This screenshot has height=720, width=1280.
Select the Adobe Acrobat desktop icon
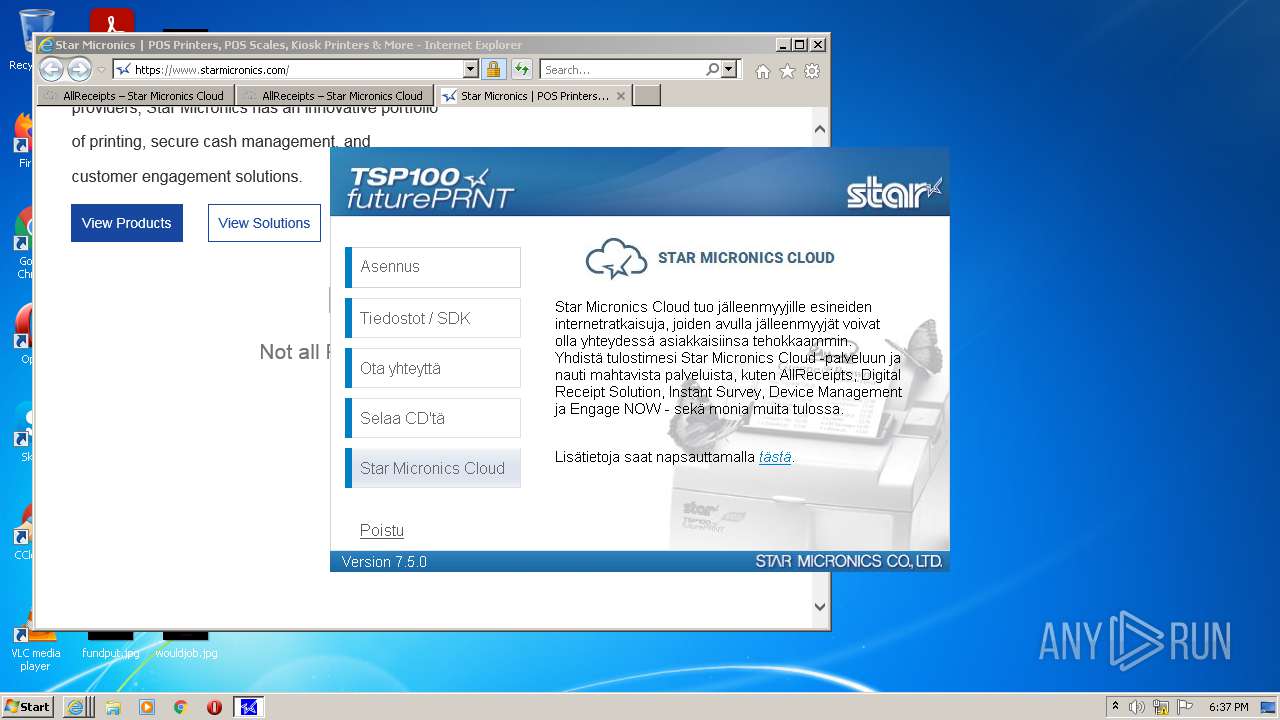[x=111, y=20]
